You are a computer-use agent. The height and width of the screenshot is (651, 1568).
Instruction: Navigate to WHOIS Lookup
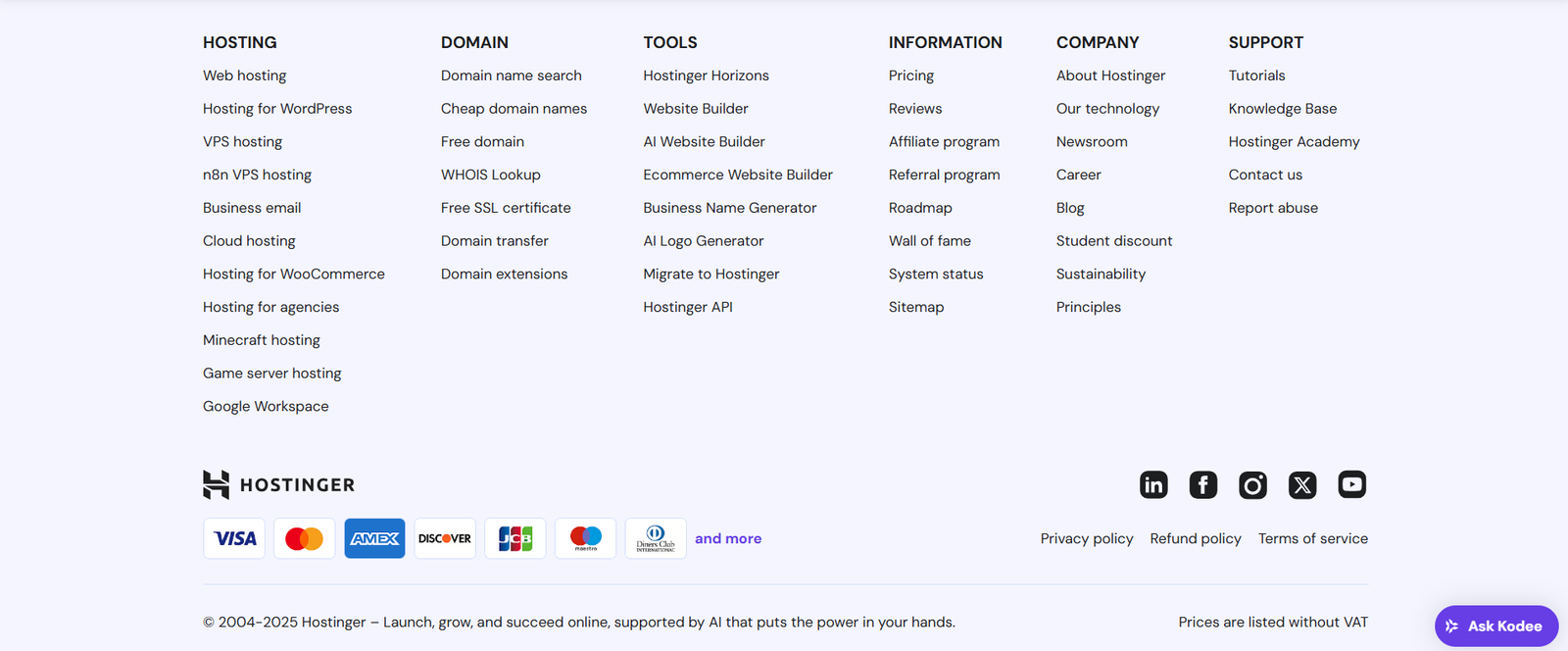[491, 175]
